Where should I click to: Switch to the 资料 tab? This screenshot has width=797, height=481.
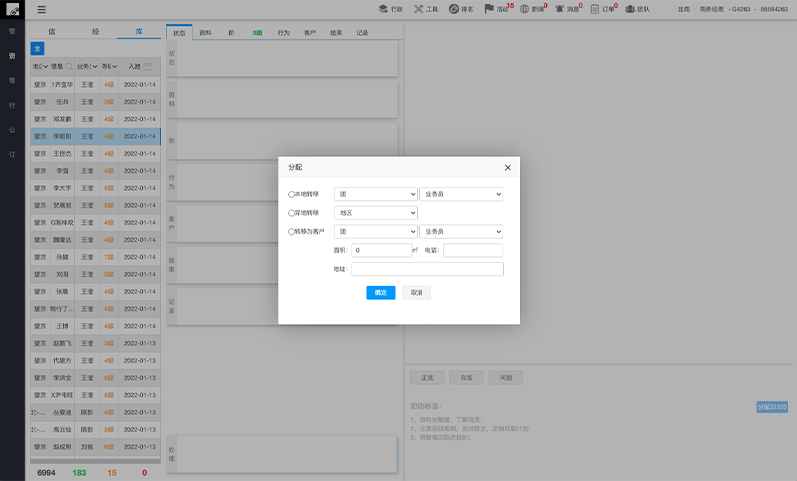click(x=205, y=33)
